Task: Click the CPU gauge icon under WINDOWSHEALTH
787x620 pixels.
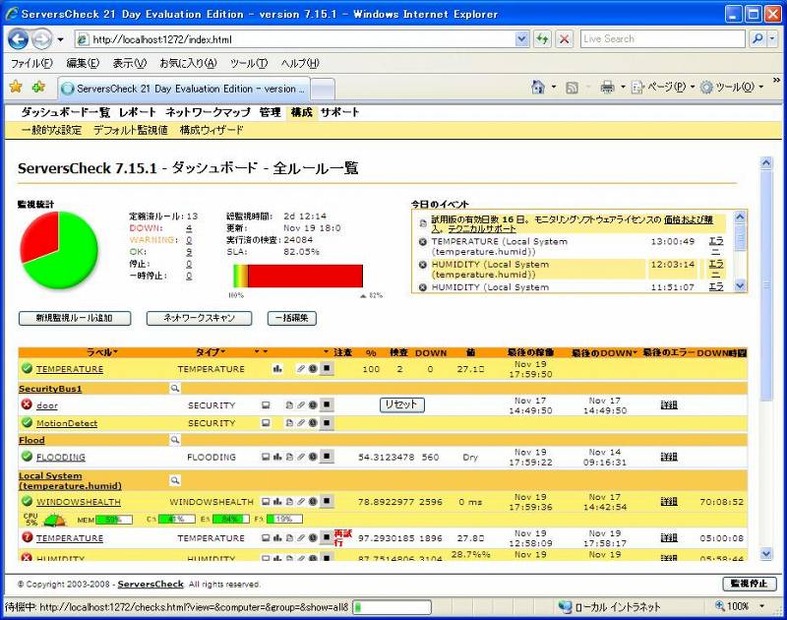Action: coord(54,520)
